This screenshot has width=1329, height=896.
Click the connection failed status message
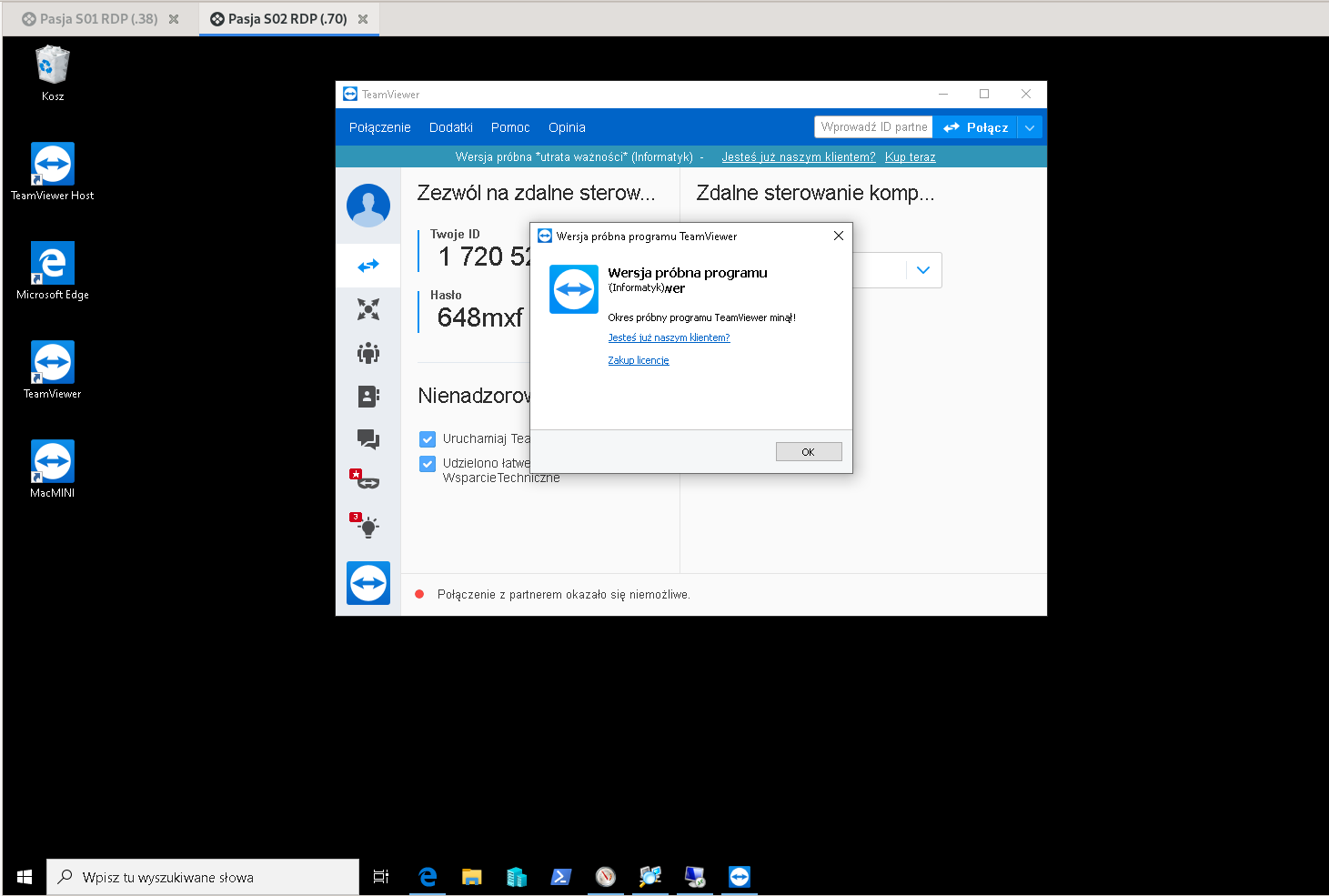(564, 595)
